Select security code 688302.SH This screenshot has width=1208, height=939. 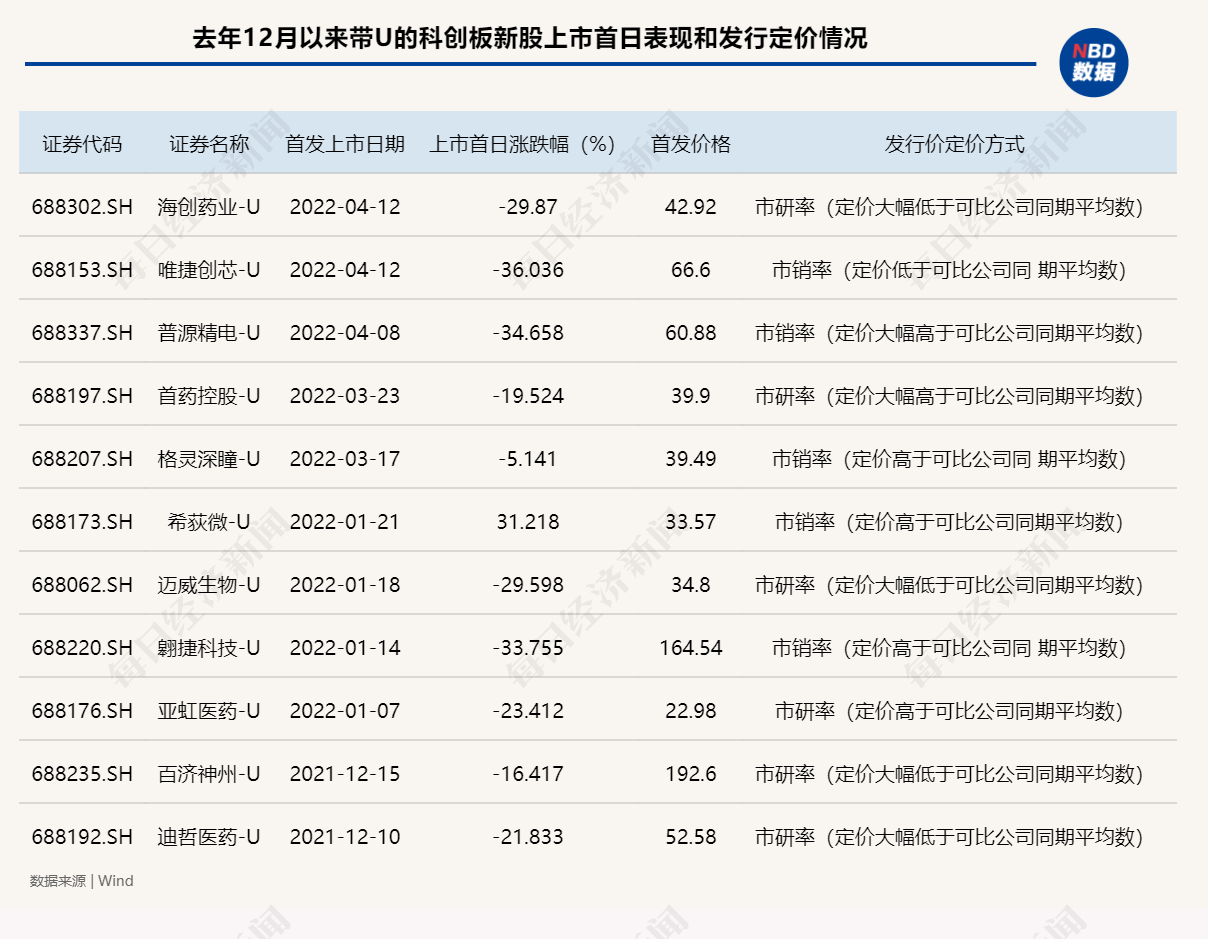click(x=82, y=207)
